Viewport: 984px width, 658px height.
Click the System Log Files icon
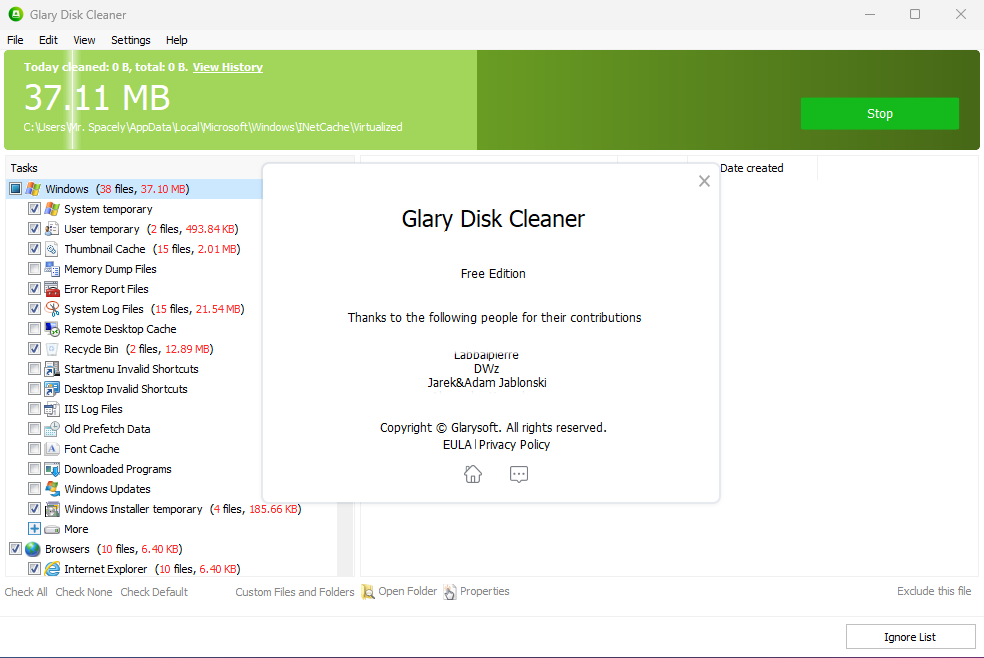coord(52,309)
